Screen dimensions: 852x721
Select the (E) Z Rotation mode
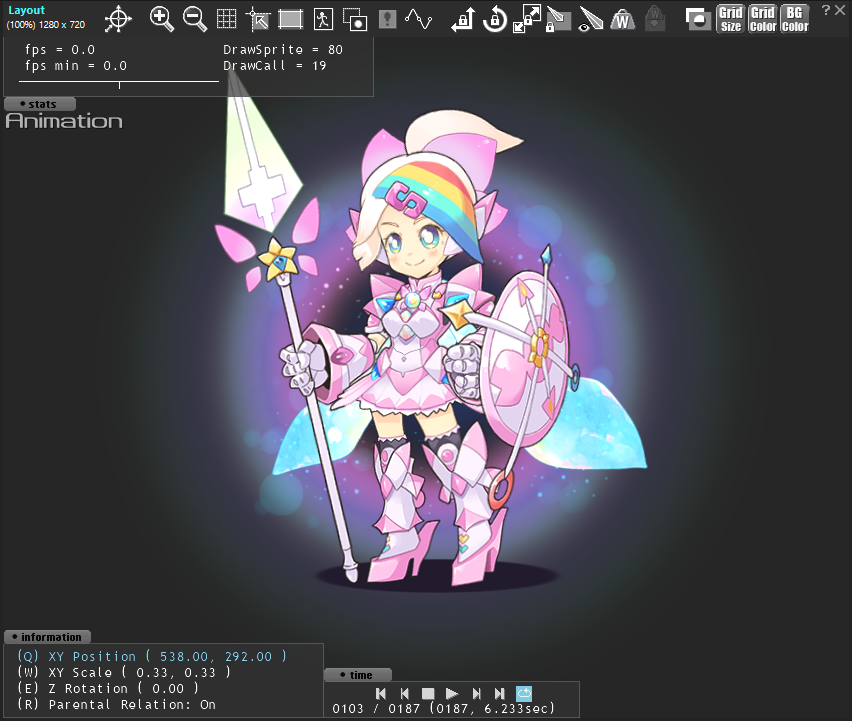point(108,688)
